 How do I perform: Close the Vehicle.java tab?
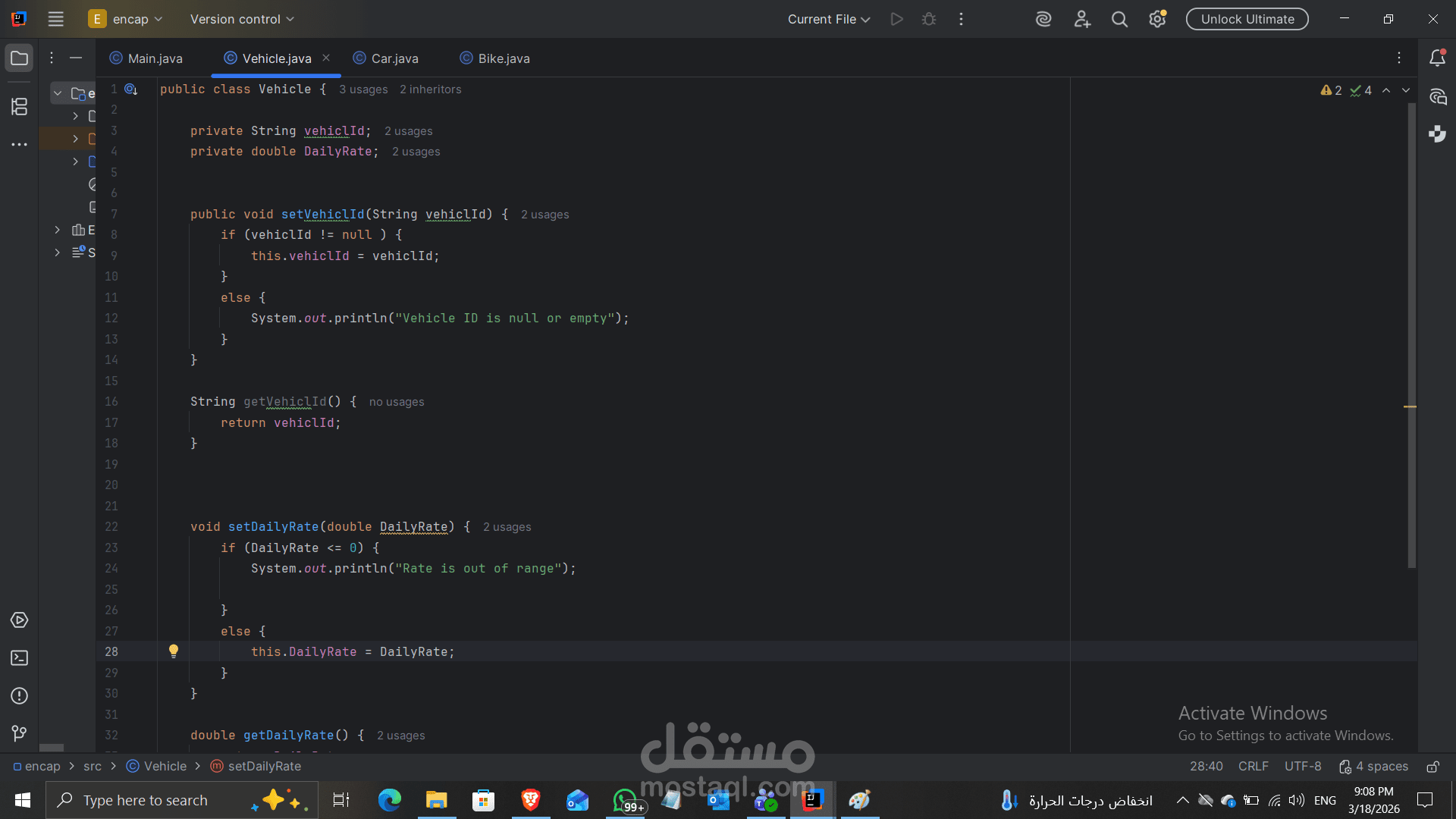click(x=326, y=58)
